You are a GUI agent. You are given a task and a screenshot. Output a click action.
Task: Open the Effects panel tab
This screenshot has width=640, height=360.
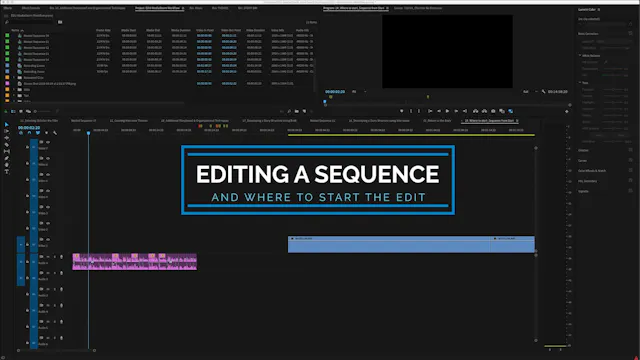[7, 8]
